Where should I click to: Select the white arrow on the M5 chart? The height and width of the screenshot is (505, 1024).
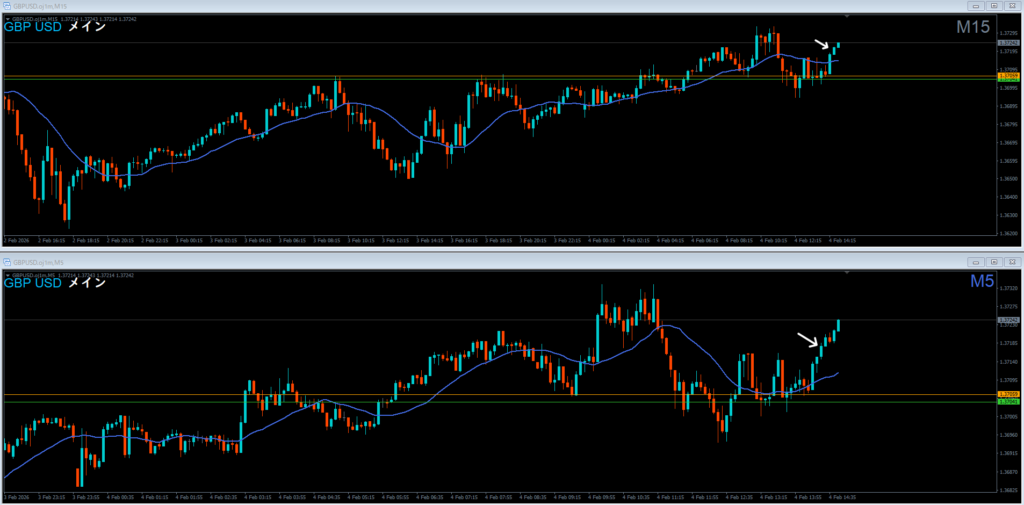806,340
